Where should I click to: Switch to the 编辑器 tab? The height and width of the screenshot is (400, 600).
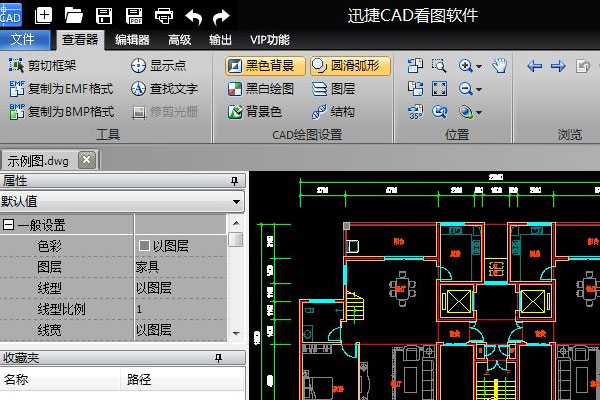[x=132, y=40]
